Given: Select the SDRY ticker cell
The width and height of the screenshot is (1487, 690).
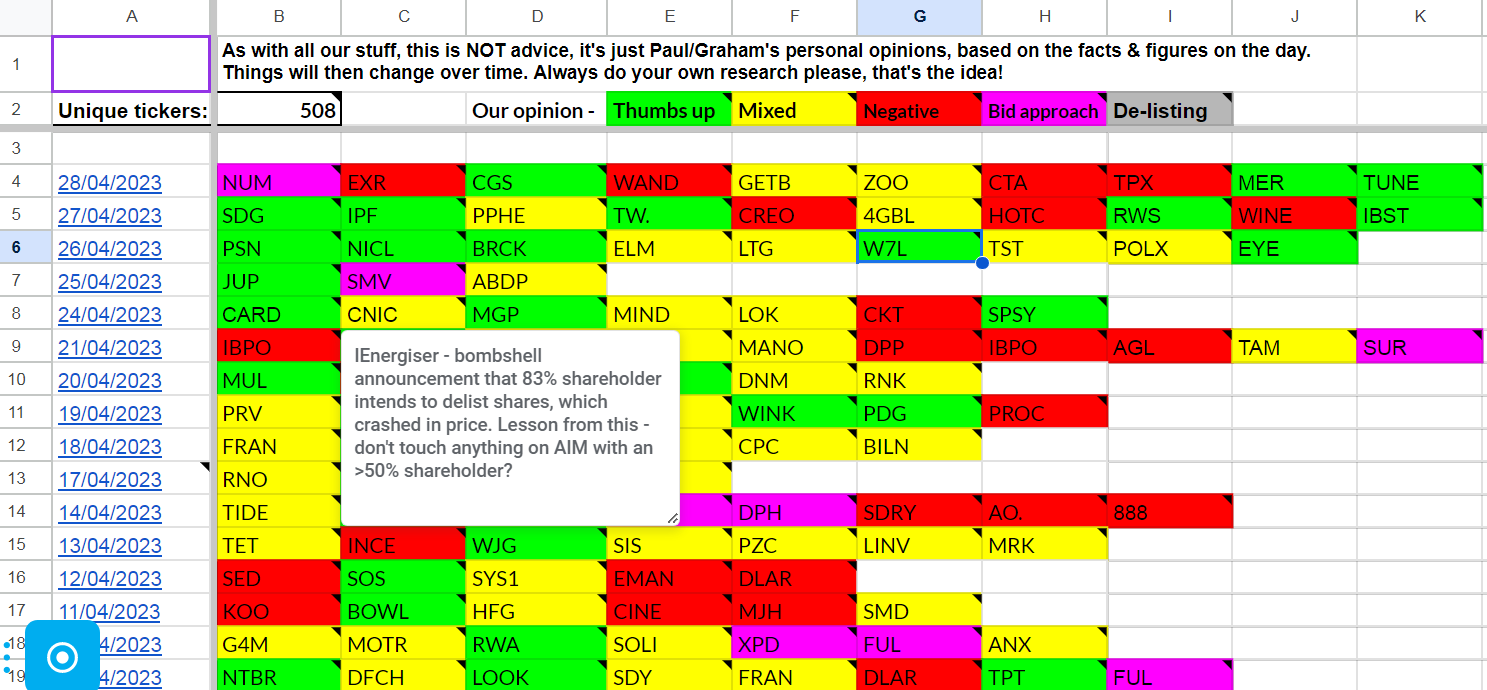Looking at the screenshot, I should (x=919, y=512).
